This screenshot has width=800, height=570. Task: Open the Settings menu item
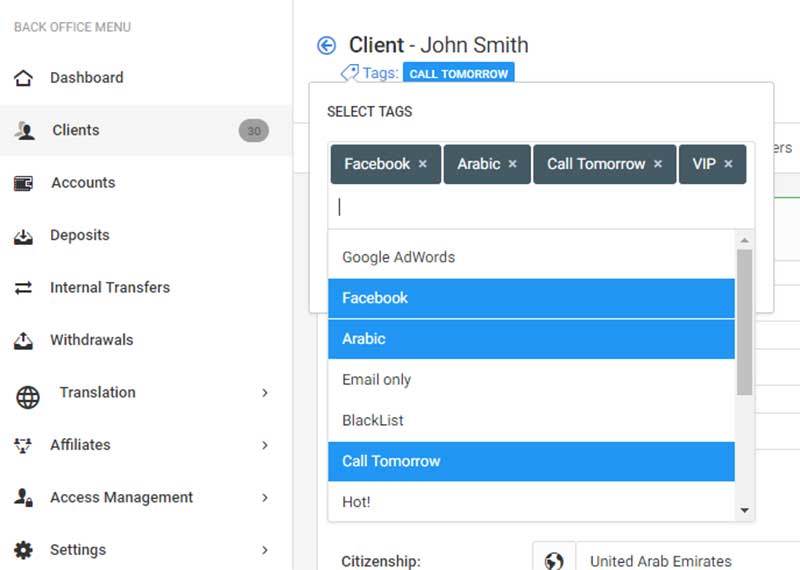point(78,550)
